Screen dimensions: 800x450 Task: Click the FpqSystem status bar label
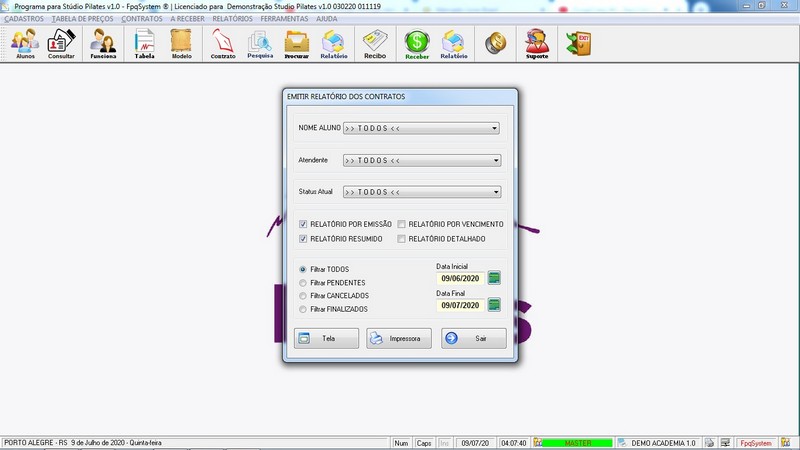tap(756, 443)
